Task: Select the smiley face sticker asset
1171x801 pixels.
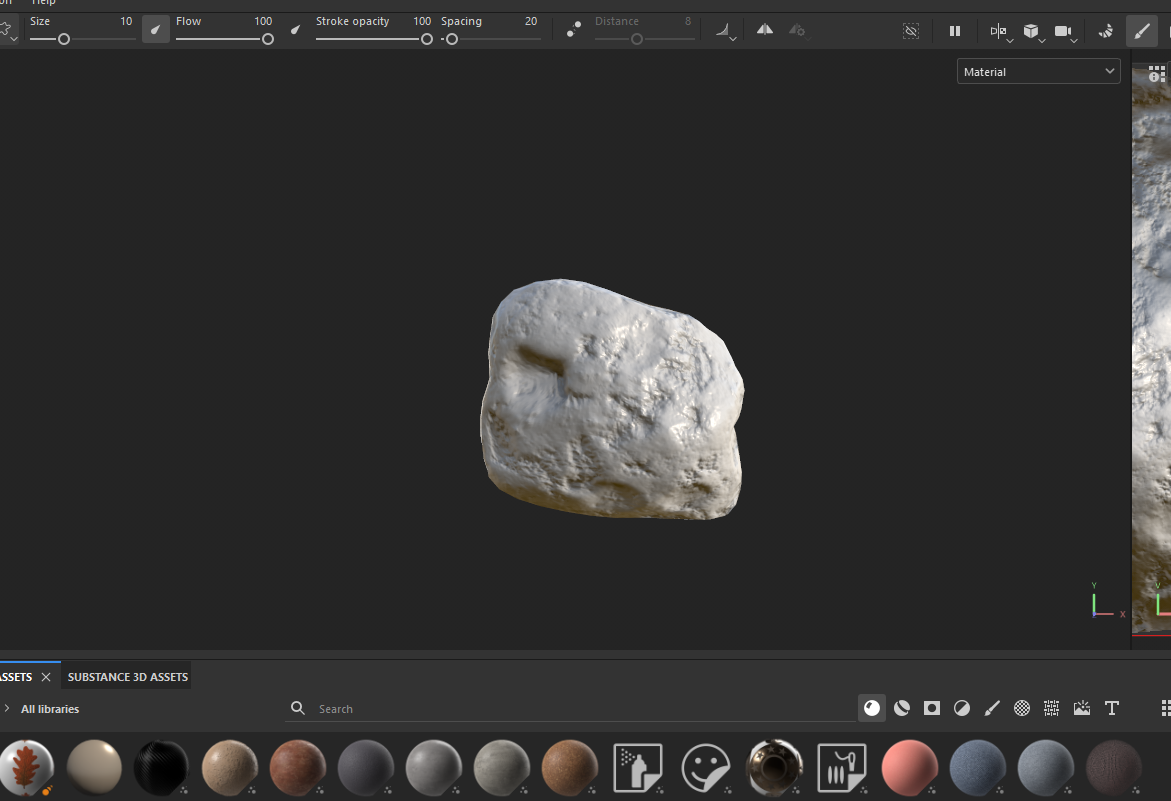Action: click(706, 767)
